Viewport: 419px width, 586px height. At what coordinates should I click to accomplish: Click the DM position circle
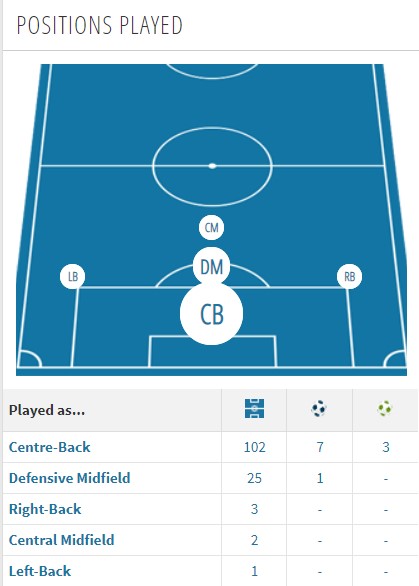click(x=212, y=266)
